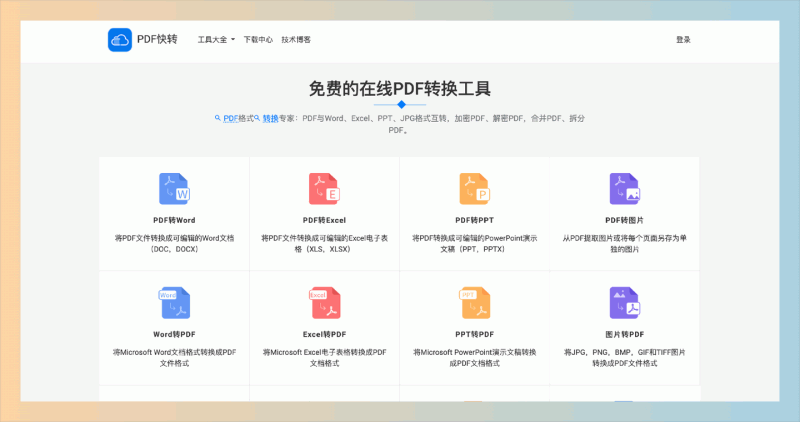Screen dimensions: 800x422
Task: Open the PDF转图片 tool icon
Action: [624, 189]
